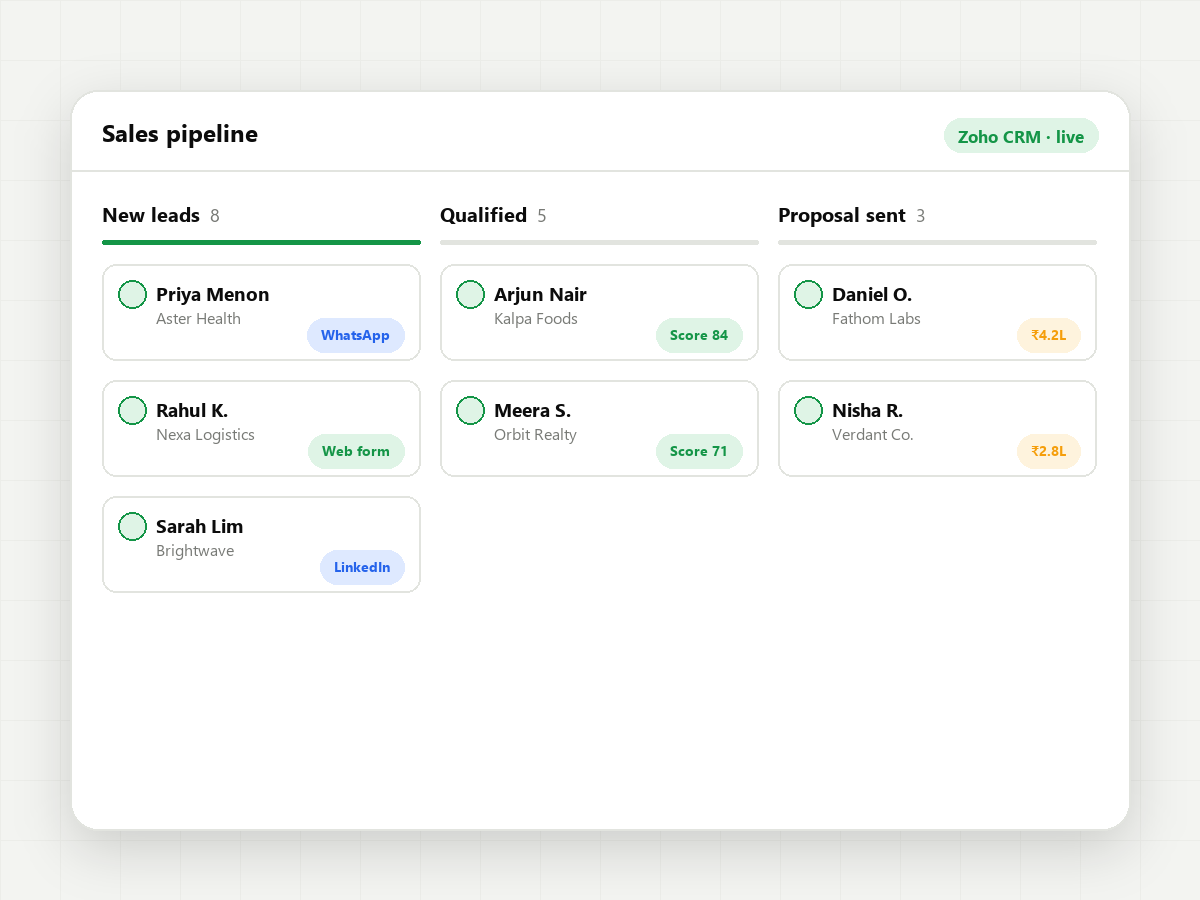Select the Web form source tag
1200x900 pixels.
click(356, 451)
